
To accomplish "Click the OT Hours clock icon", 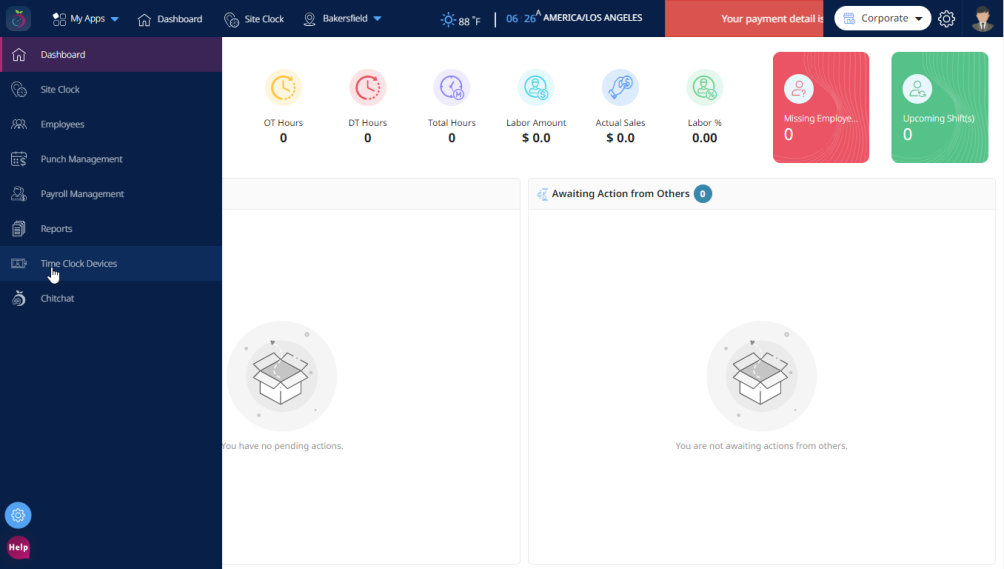I will click(283, 88).
